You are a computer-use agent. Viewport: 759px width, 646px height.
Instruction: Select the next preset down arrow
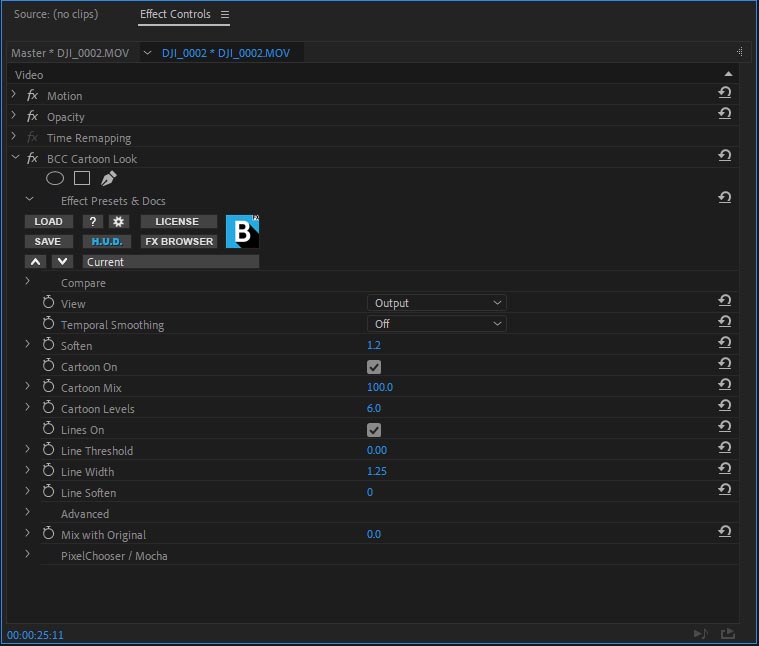62,262
